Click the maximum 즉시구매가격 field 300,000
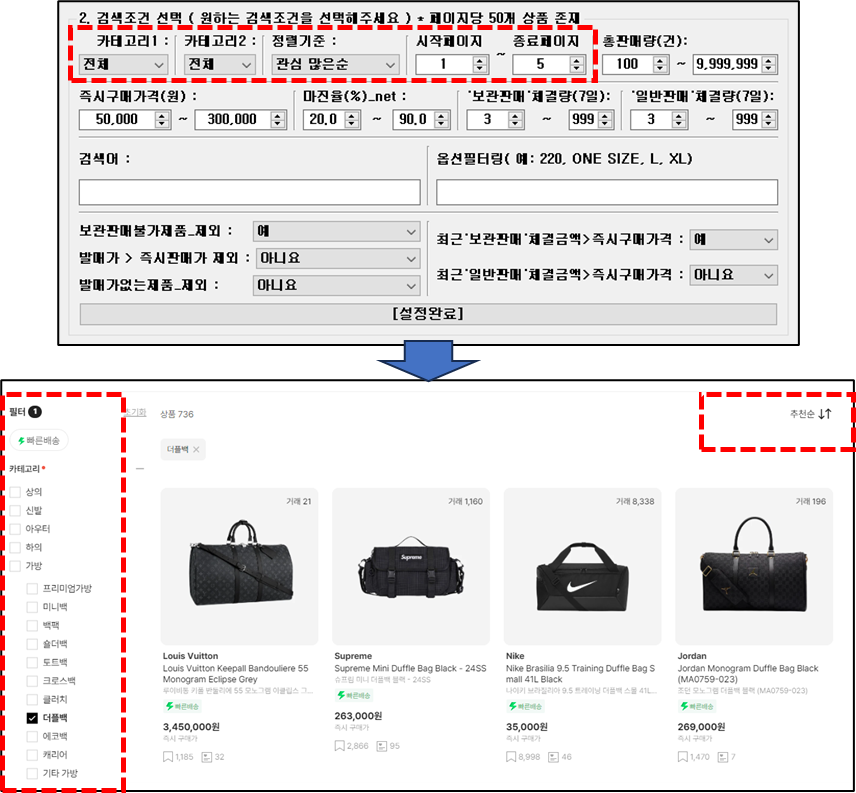Viewport: 856px width, 793px height. coord(240,120)
